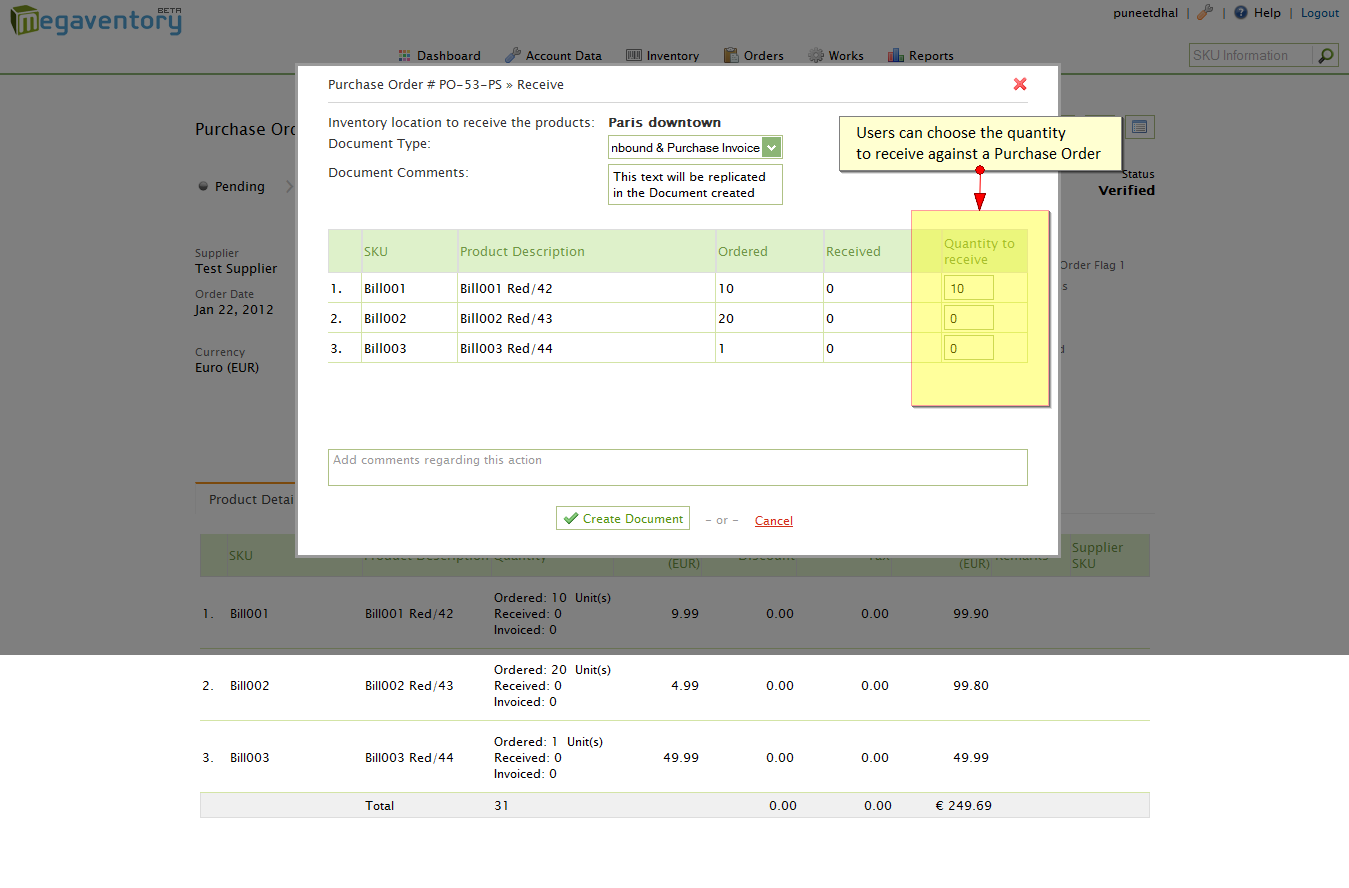The height and width of the screenshot is (888, 1349).
Task: Click the Dashboard grid icon
Action: (x=404, y=55)
